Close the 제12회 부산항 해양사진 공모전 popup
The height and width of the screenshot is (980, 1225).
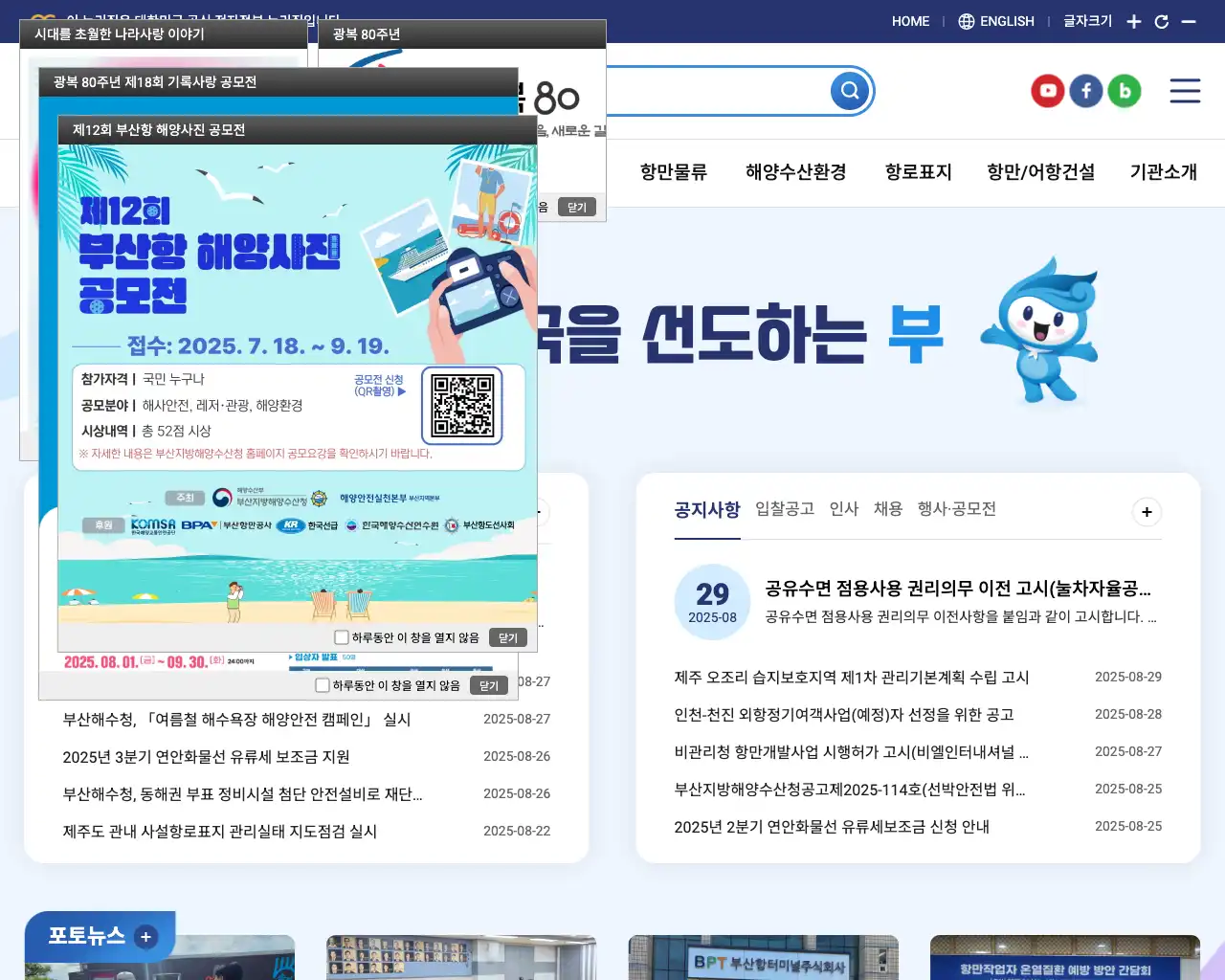coord(508,637)
